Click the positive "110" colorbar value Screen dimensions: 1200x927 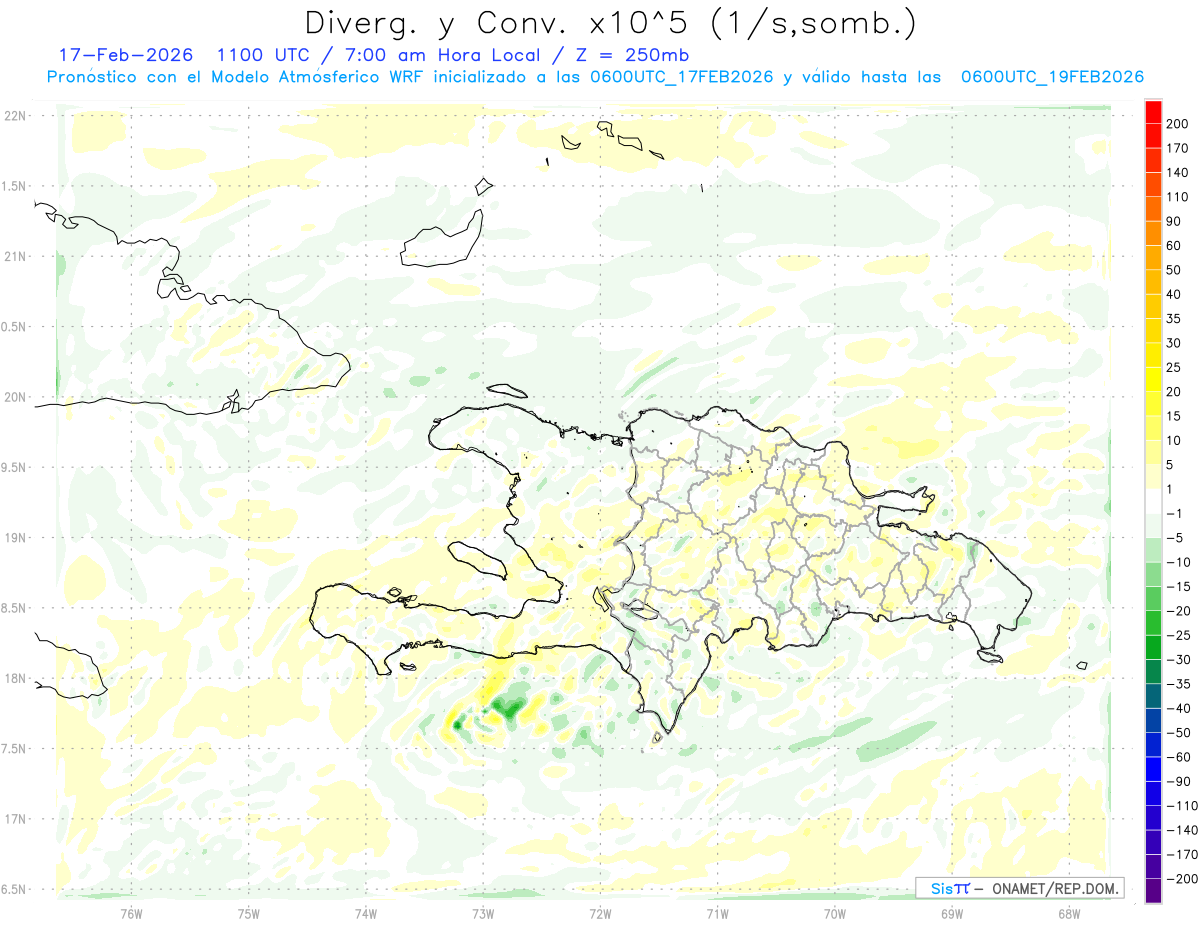coord(1177,197)
